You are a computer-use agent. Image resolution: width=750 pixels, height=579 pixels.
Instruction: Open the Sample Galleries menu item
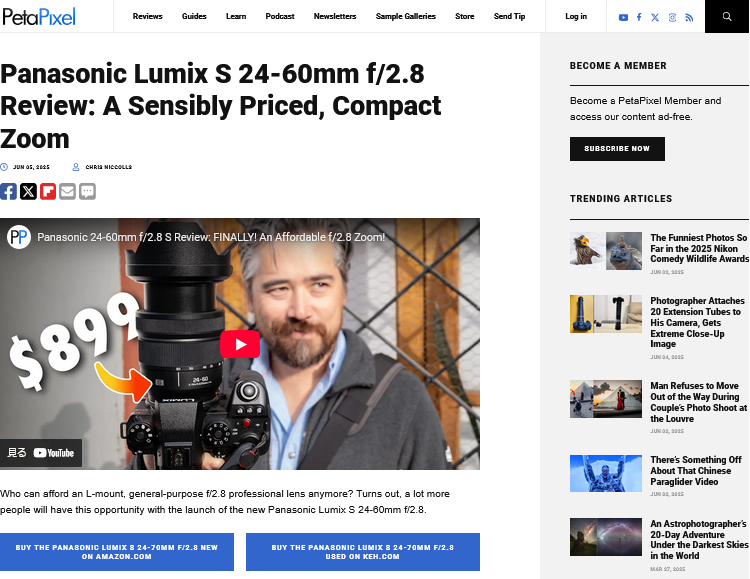coord(406,16)
